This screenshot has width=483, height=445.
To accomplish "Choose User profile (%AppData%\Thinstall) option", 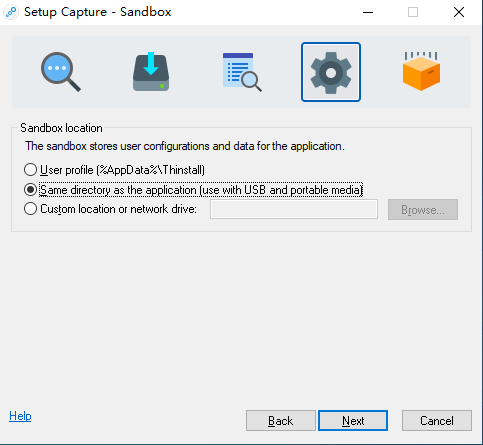I will 114,170.
